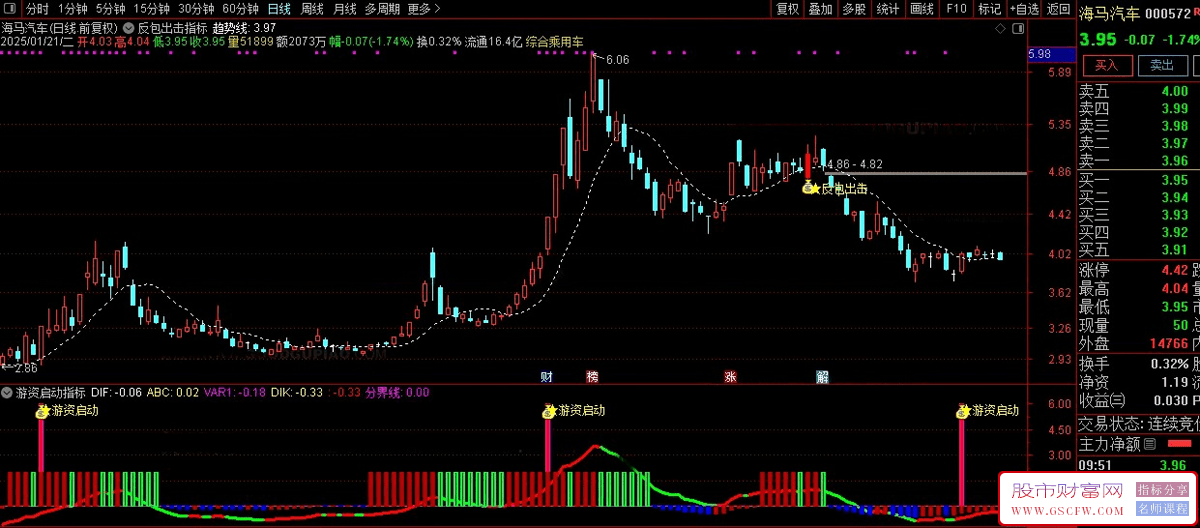
Task: Click the 4.86 - 4.82 price label
Action: coord(855,164)
